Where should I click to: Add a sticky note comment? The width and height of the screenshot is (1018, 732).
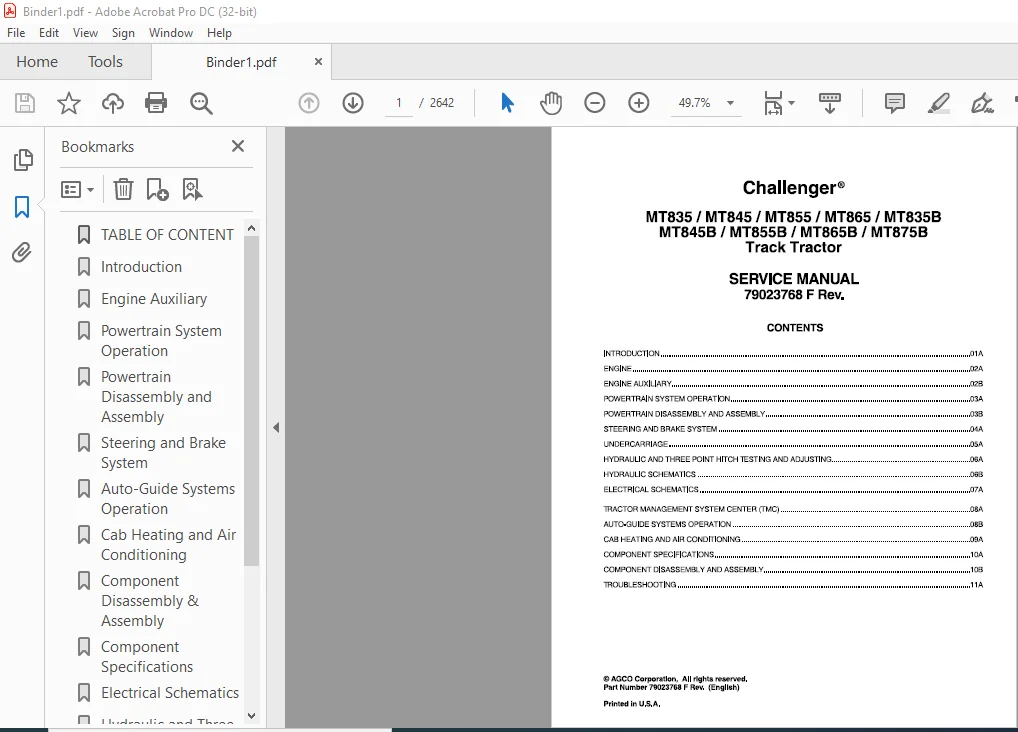click(895, 103)
